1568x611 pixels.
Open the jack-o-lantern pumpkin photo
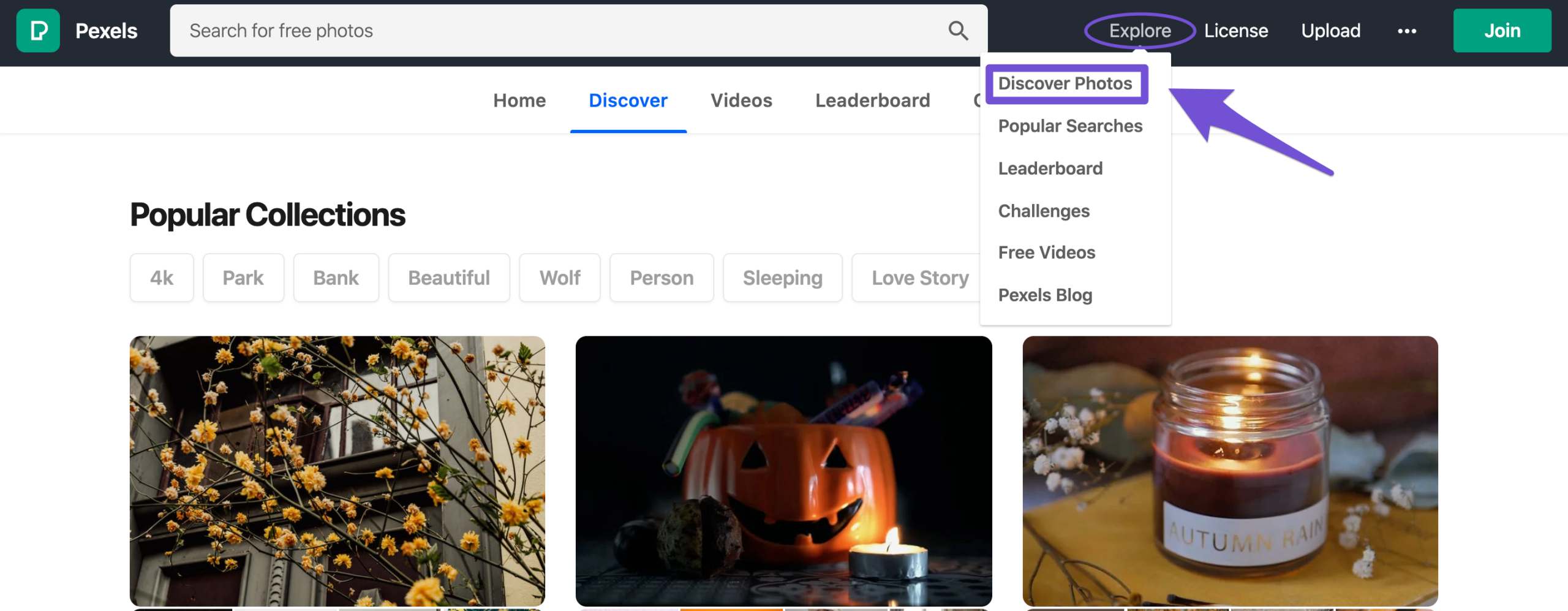click(783, 471)
